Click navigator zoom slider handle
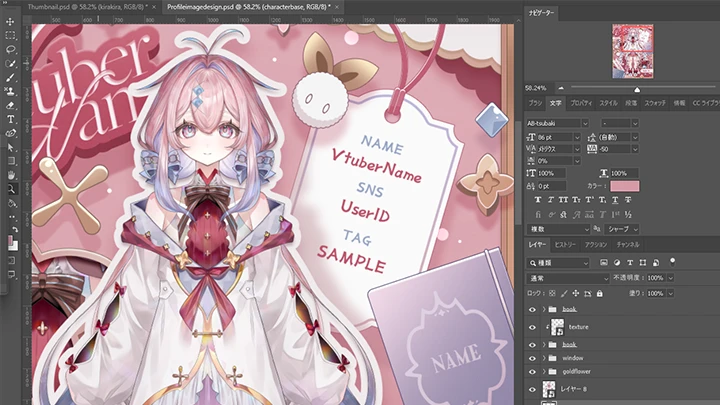Viewport: 720px width, 405px height. pos(637,89)
